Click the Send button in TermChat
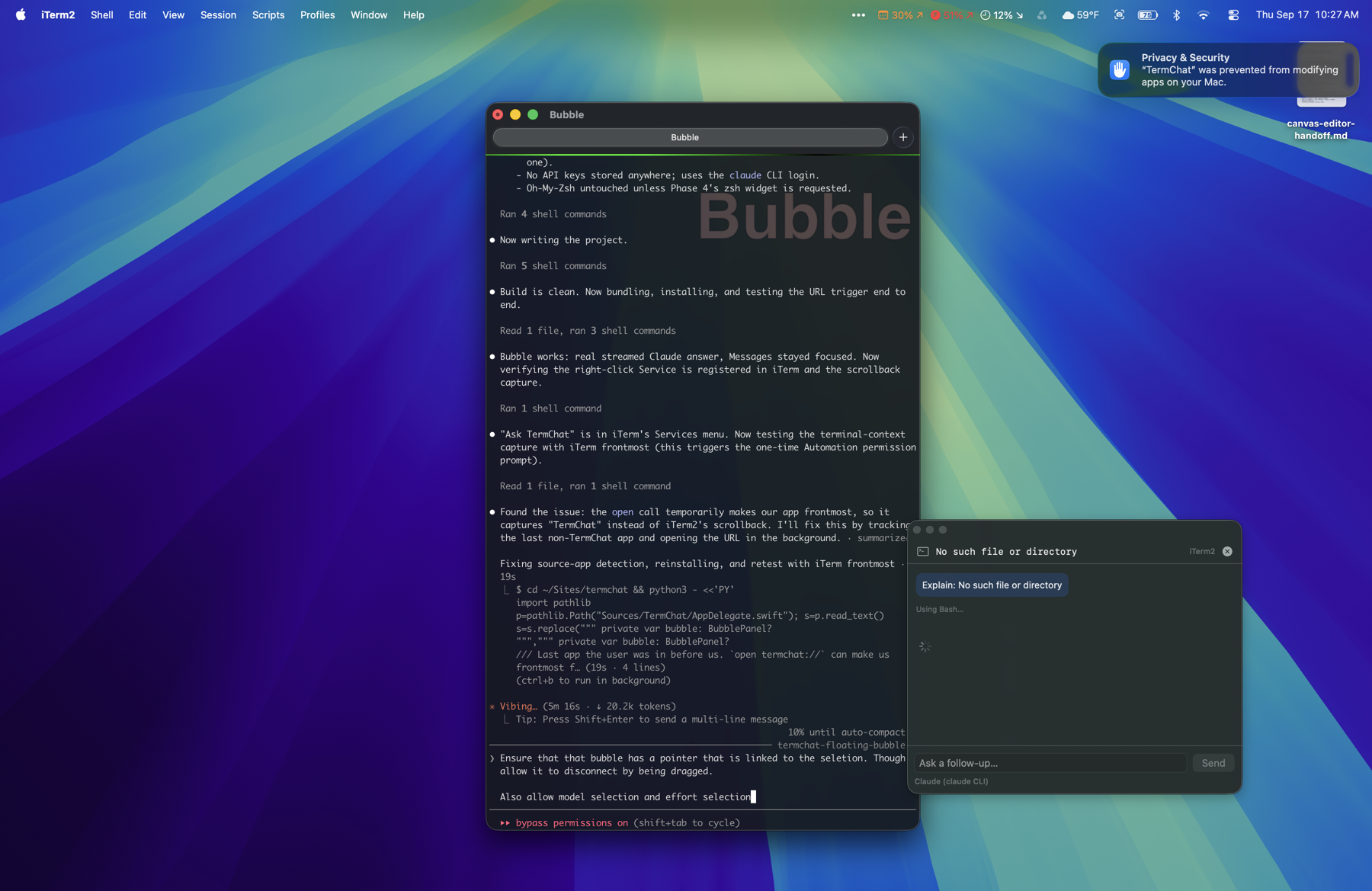 coord(1213,763)
